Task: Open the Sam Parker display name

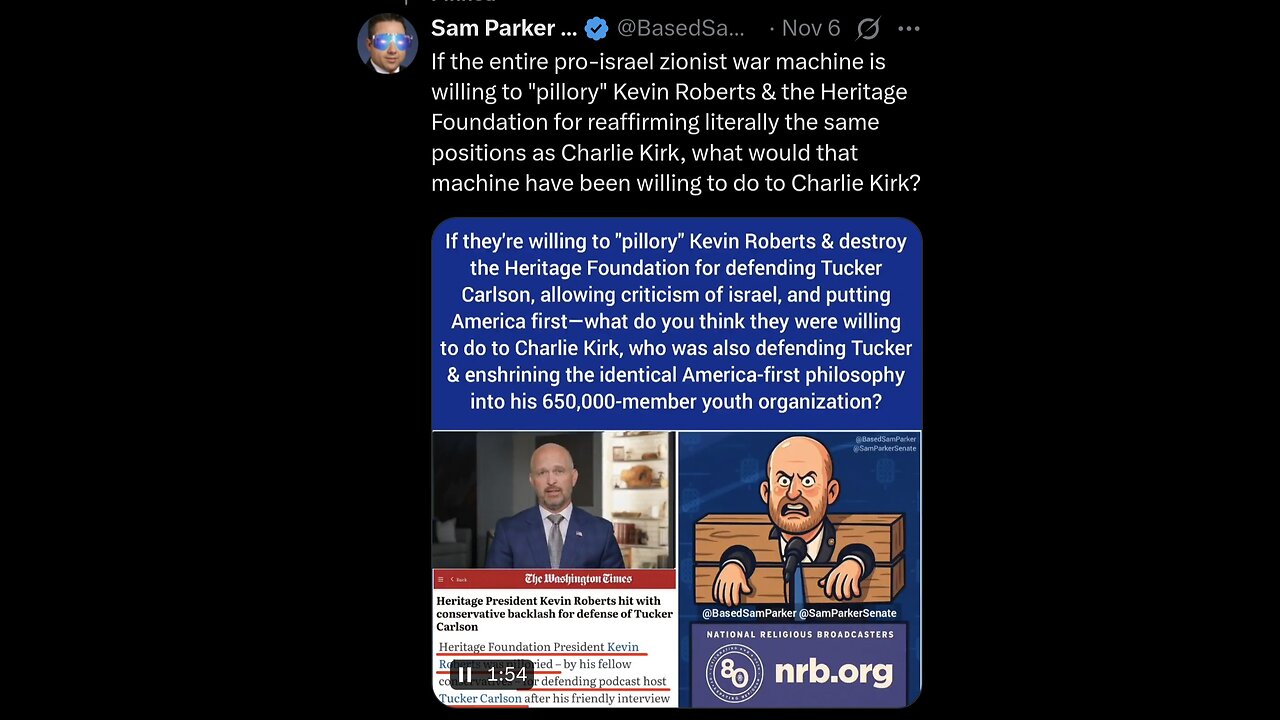Action: pyautogui.click(x=504, y=28)
